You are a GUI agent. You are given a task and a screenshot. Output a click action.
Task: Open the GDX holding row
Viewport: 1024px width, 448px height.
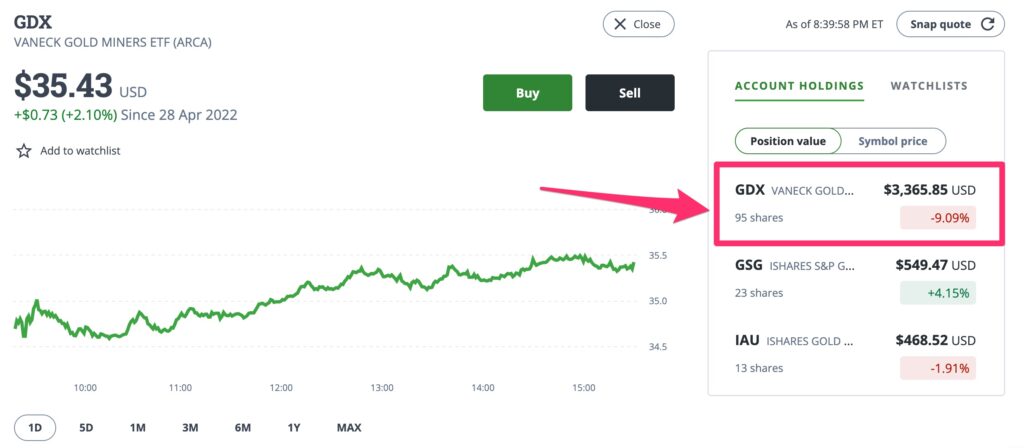[856, 203]
